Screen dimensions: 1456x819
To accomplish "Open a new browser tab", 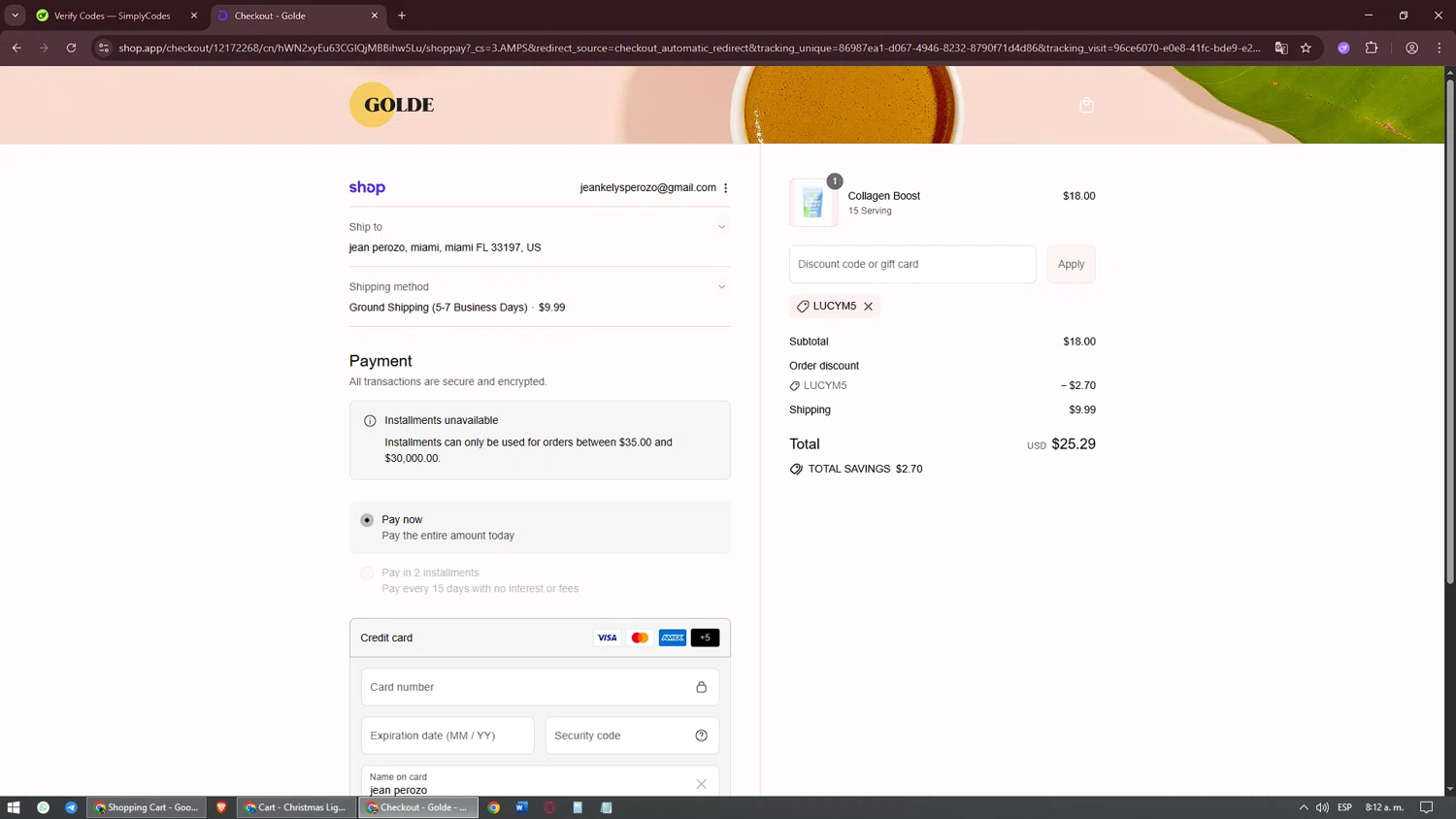I will [402, 16].
